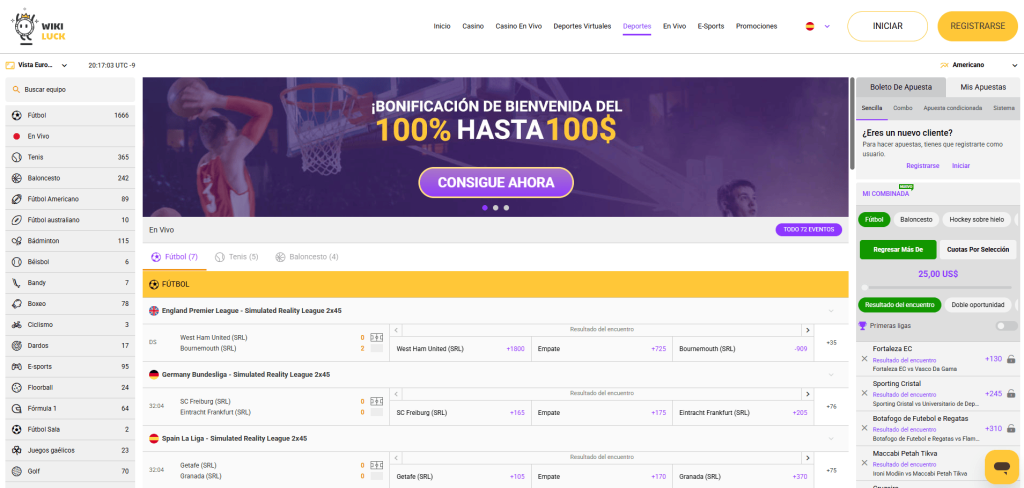Toggle the Primeras ligas switch

pyautogui.click(x=1005, y=326)
